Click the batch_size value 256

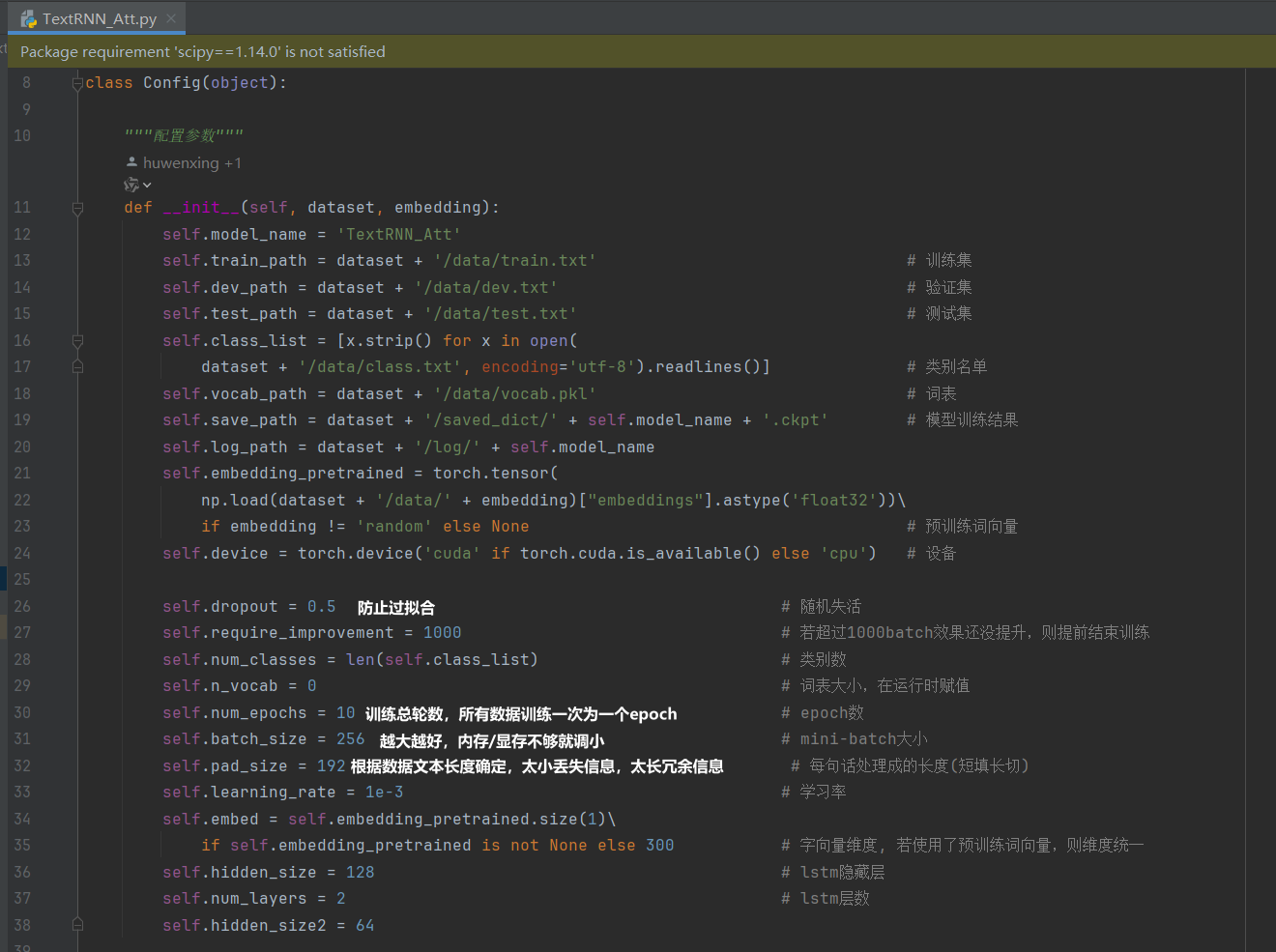point(350,739)
